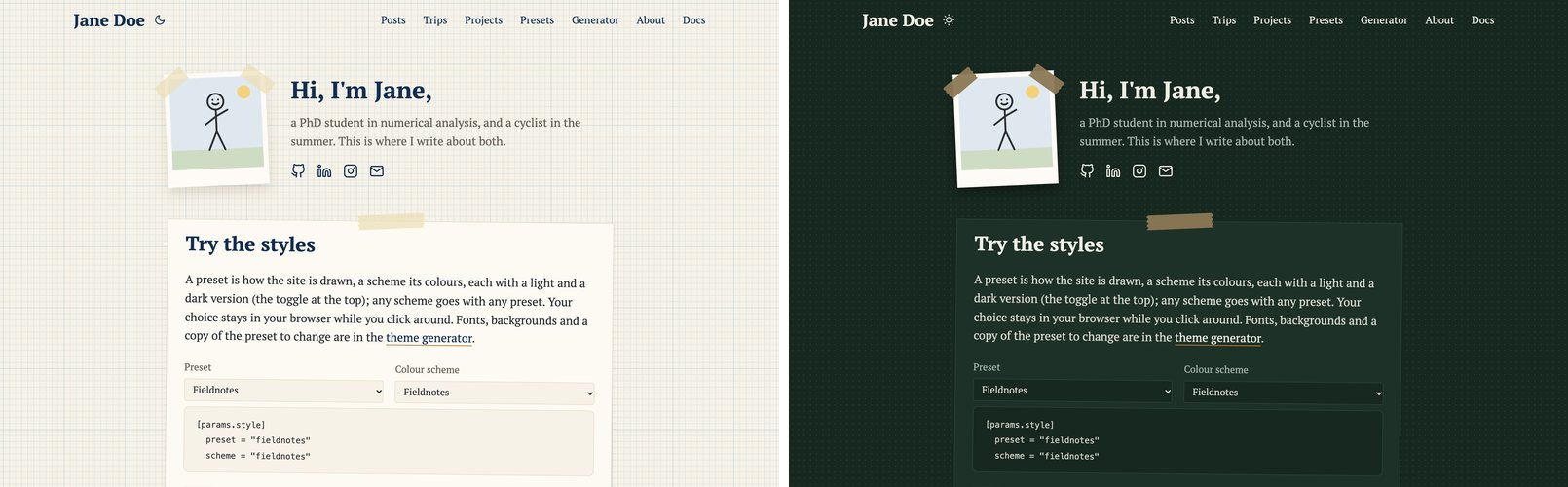1568x487 pixels.
Task: Open Generator menu in light theme page
Action: click(595, 19)
